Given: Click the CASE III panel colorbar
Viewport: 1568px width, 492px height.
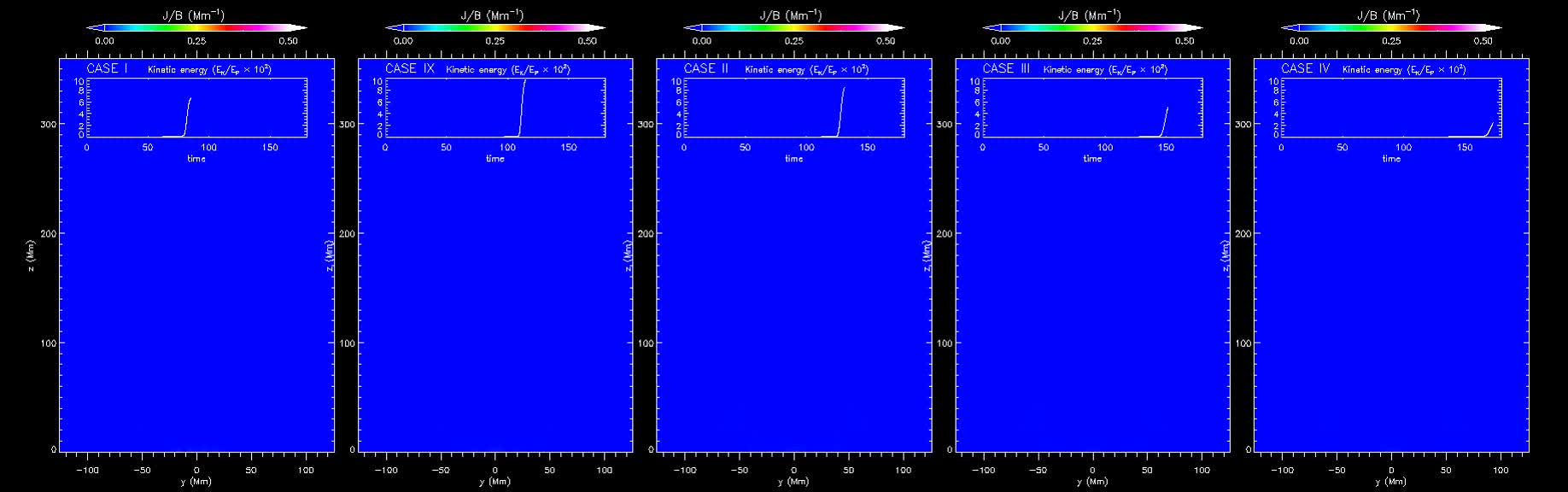Looking at the screenshot, I should tap(1092, 27).
